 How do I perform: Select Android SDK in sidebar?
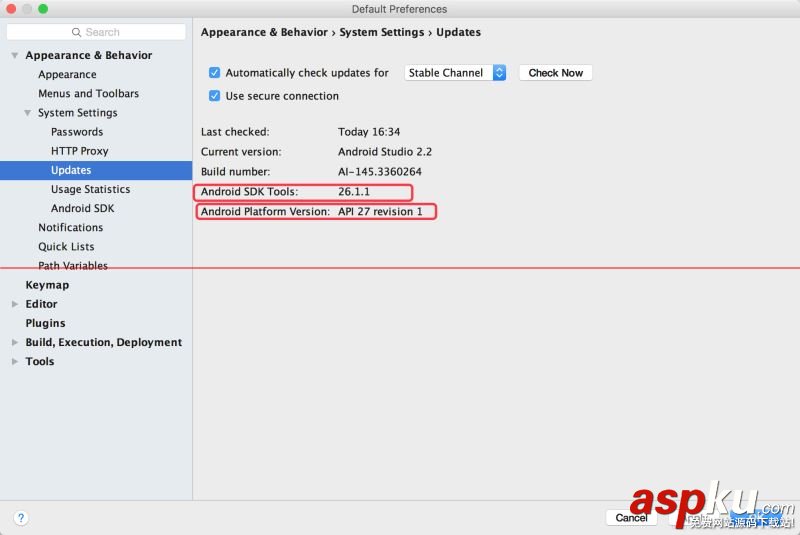point(83,209)
